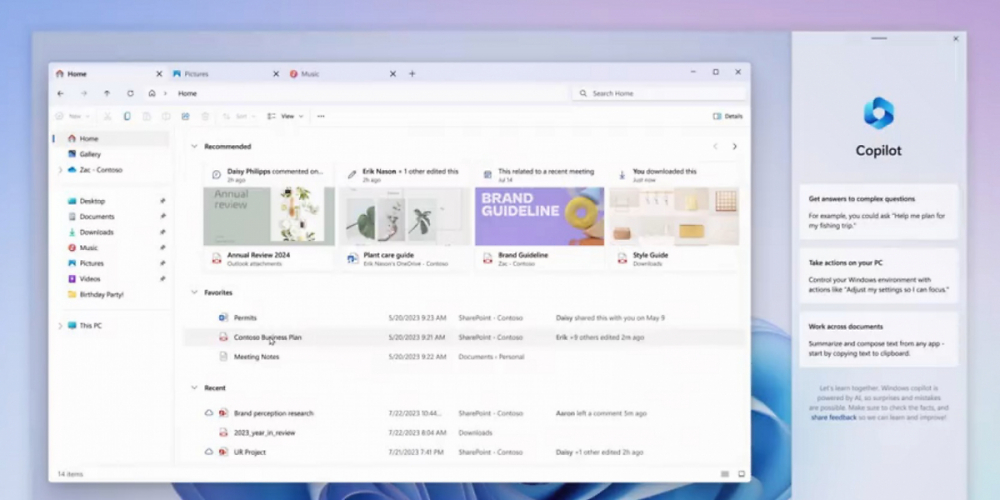Viewport: 1000px width, 500px height.
Task: Select Contoso Business Plan file
Action: click(x=464, y=337)
